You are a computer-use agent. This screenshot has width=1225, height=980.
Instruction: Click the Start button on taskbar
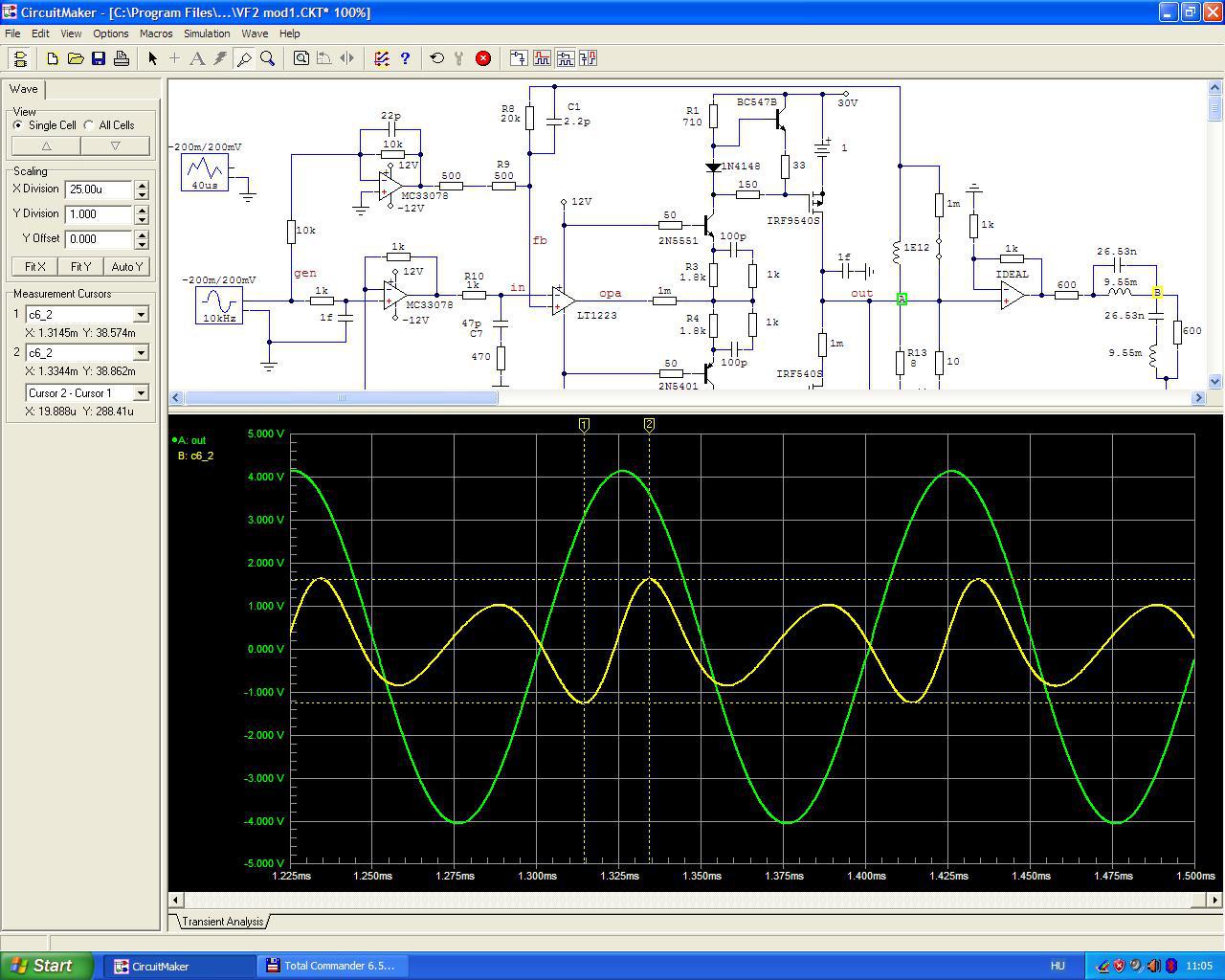[47, 966]
